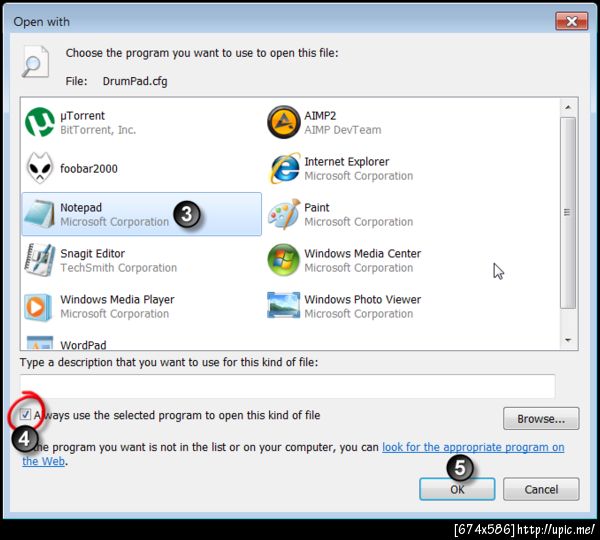Choose the Windows Photo Viewer icon

[284, 305]
